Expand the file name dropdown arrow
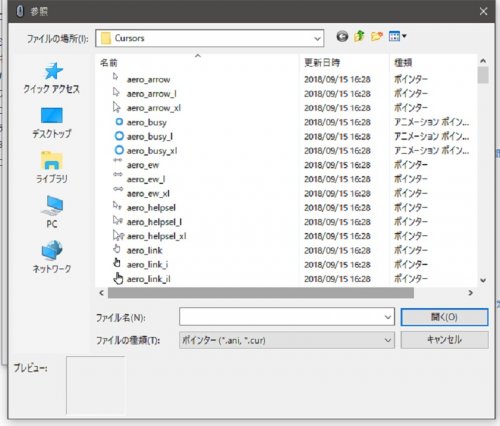This screenshot has width=500, height=426. pyautogui.click(x=388, y=317)
